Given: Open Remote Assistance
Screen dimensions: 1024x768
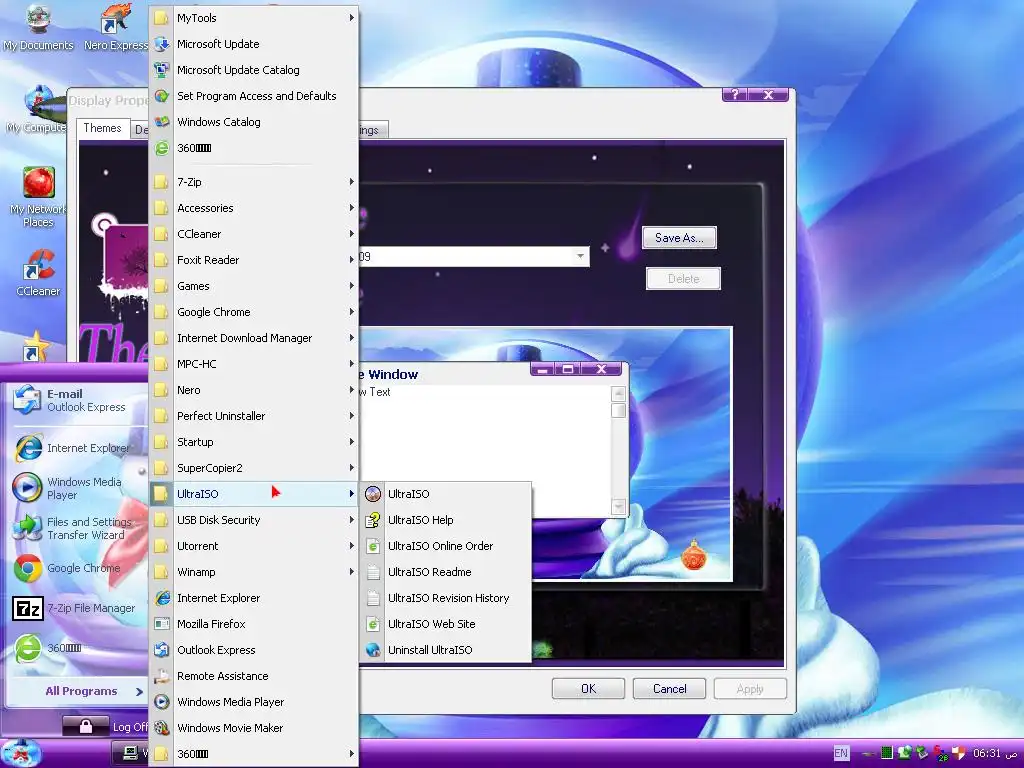Looking at the screenshot, I should click(254, 676).
